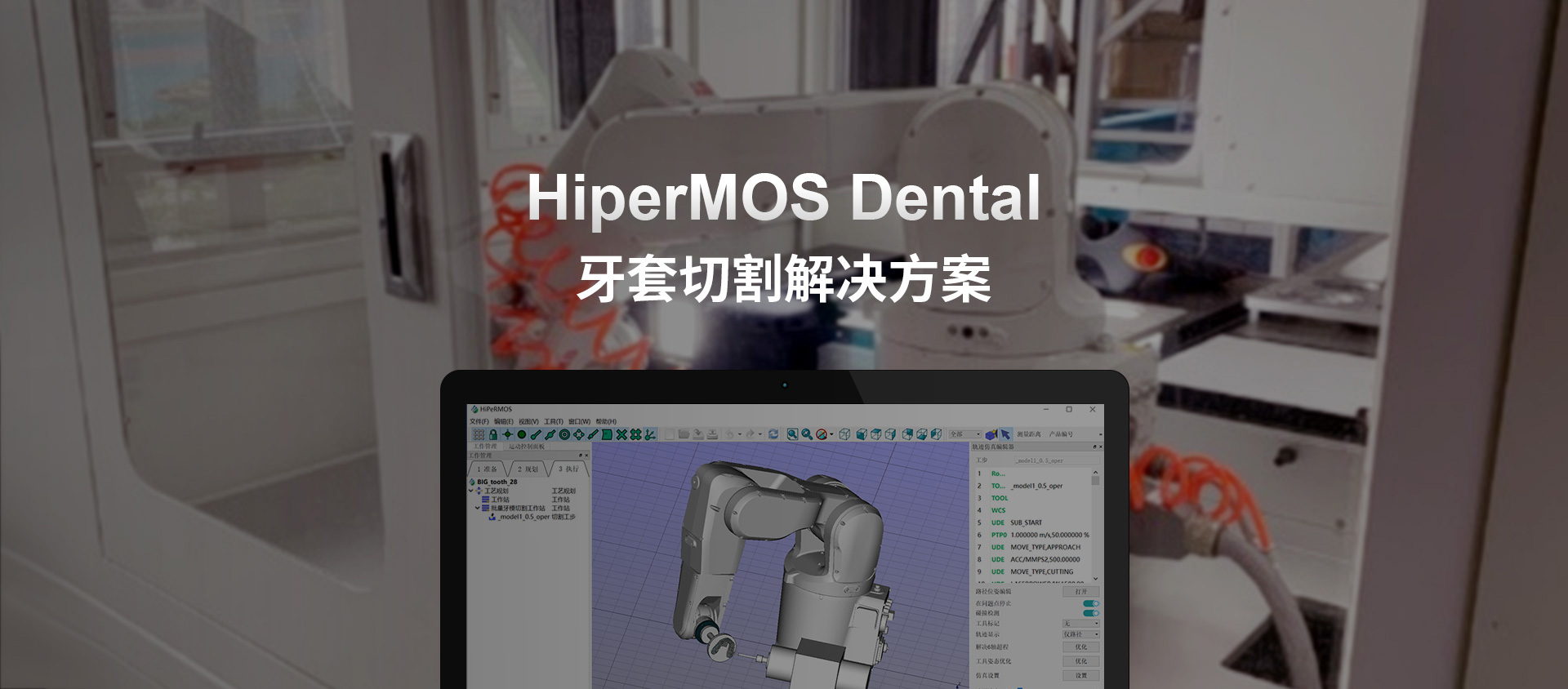This screenshot has height=689, width=1568.
Task: Open the 工具标记 dropdown
Action: [x=1081, y=624]
